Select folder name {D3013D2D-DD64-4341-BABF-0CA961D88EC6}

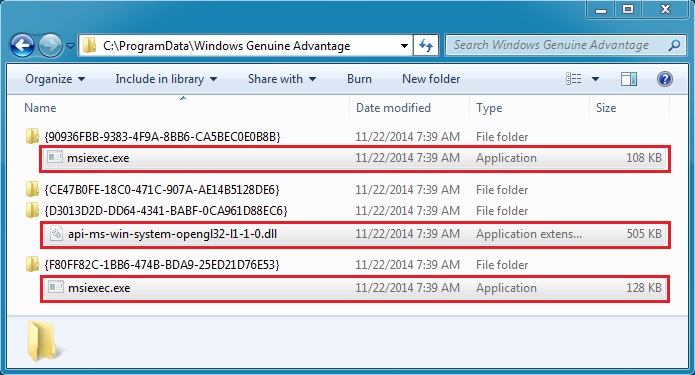pyautogui.click(x=166, y=211)
